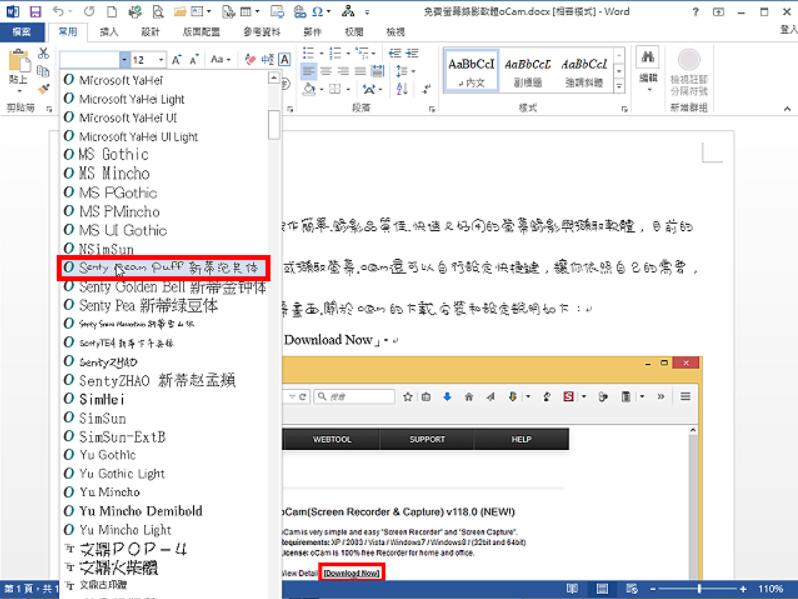Open the bullets list dropdown arrow

tap(321, 53)
